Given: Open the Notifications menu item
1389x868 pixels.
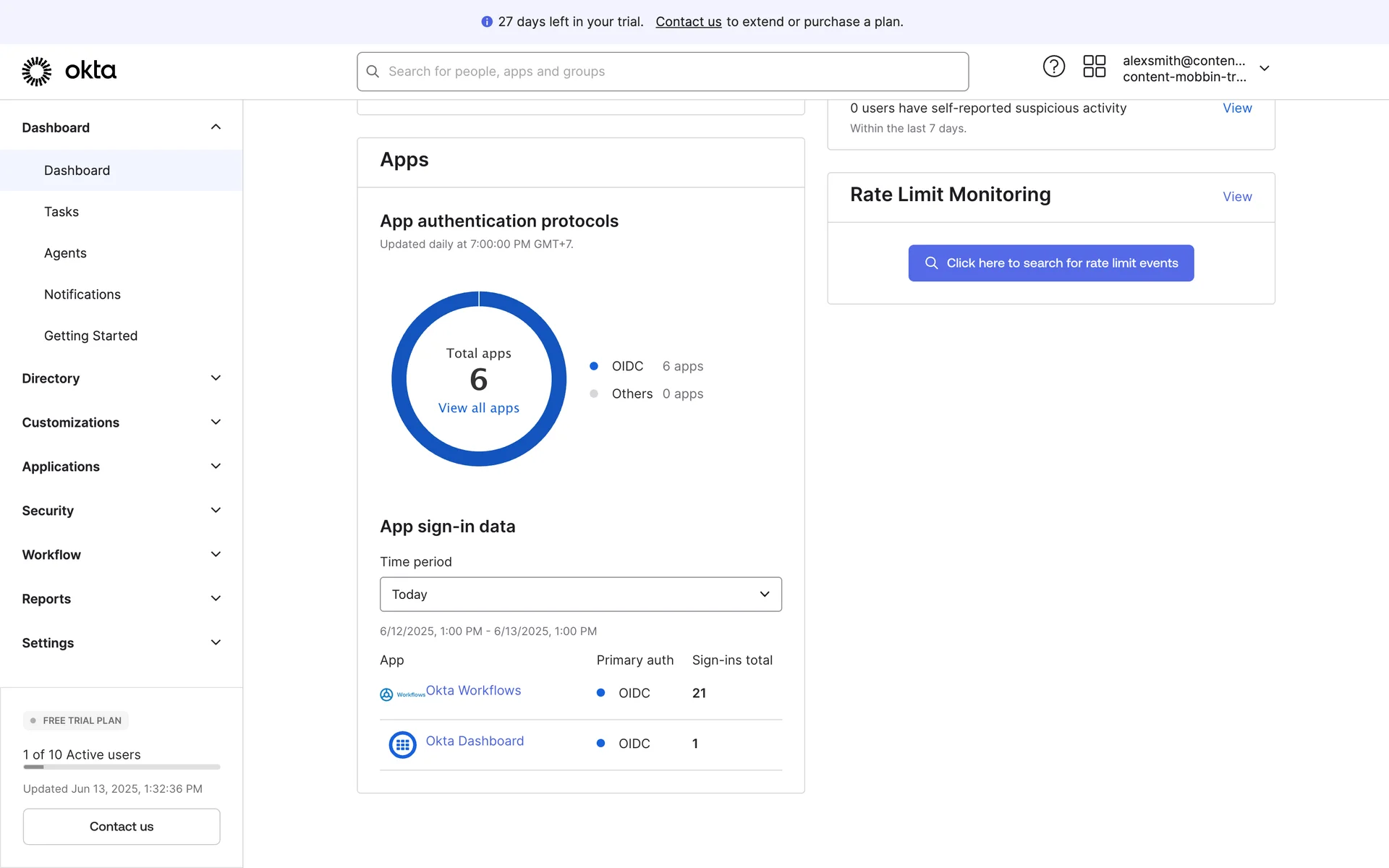Looking at the screenshot, I should tap(82, 294).
